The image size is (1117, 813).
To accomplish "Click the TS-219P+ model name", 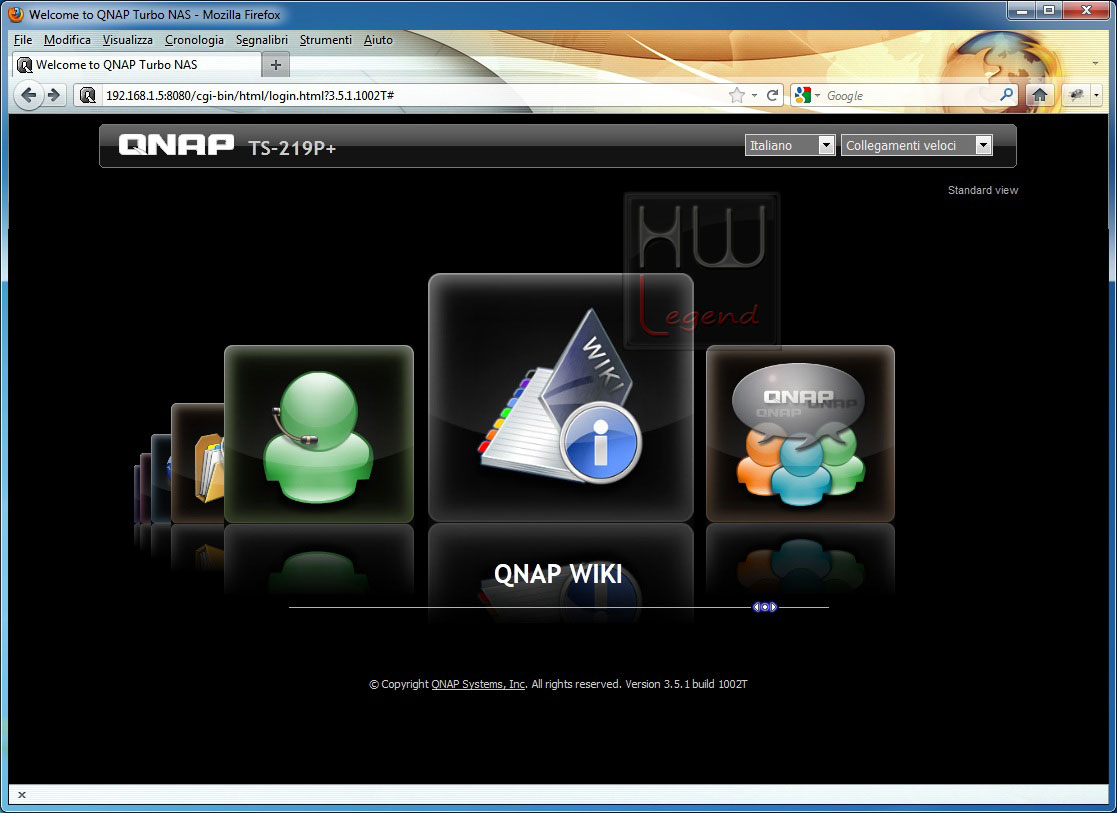I will pos(292,148).
